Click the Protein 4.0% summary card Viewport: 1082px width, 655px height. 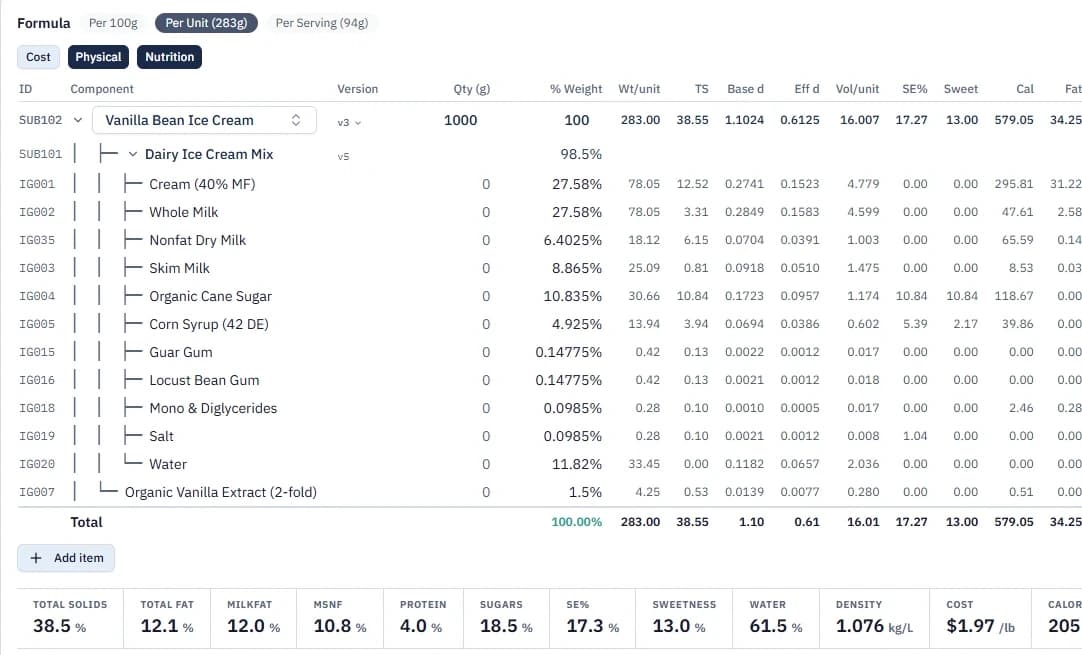[423, 618]
